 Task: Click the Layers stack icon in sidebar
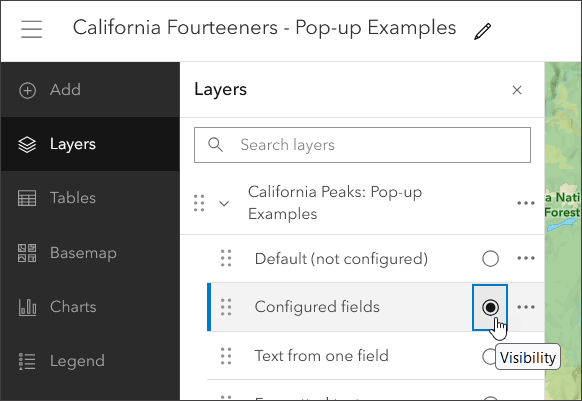tap(27, 144)
